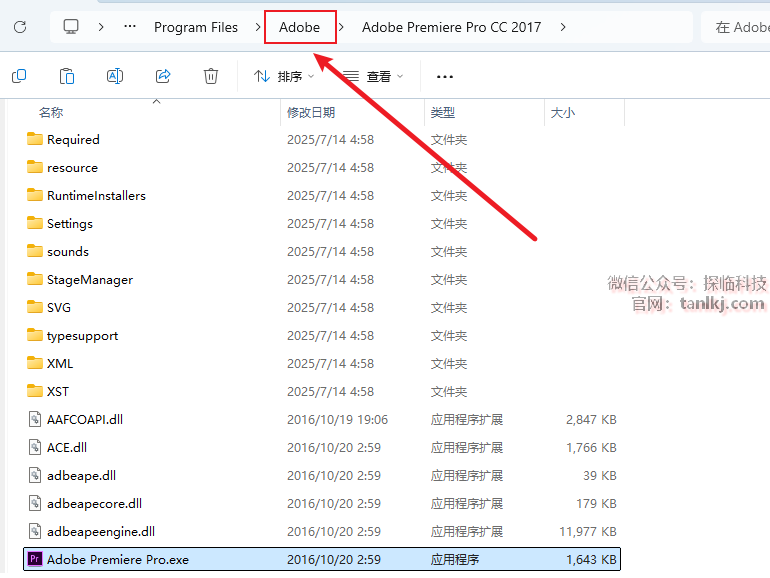Click the copy icon in toolbar

point(19,76)
